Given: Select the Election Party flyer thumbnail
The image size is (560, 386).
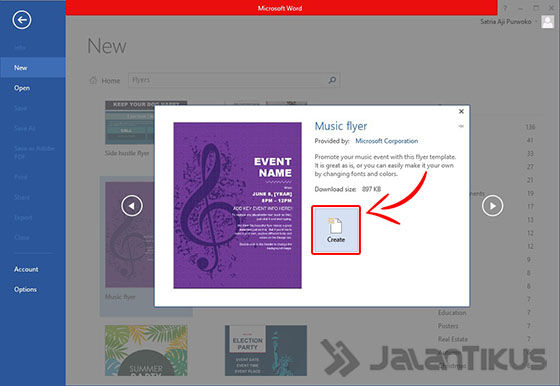Looking at the screenshot, I should coord(266,350).
